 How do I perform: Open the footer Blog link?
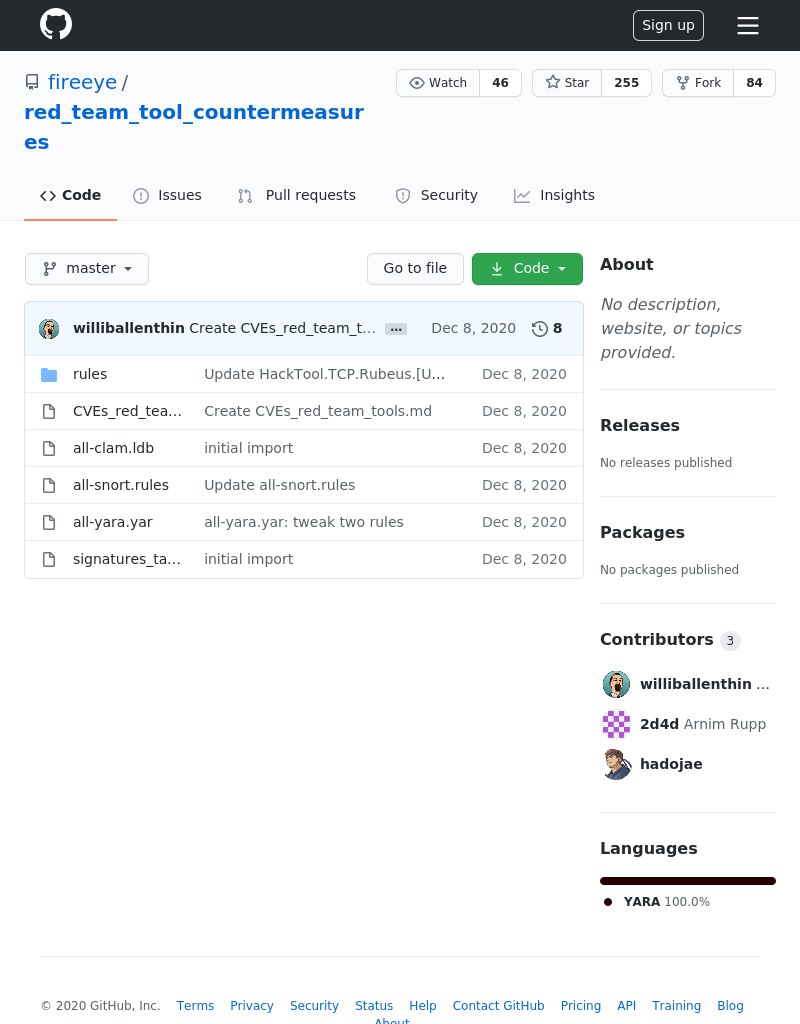(730, 1006)
